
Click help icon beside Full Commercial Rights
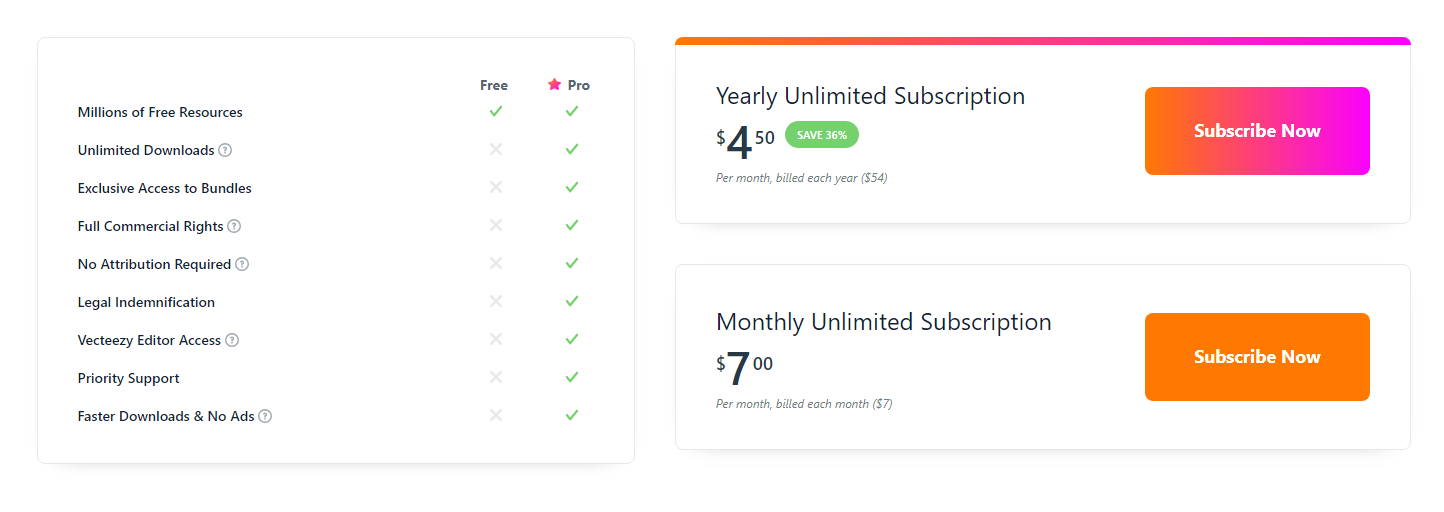234,226
